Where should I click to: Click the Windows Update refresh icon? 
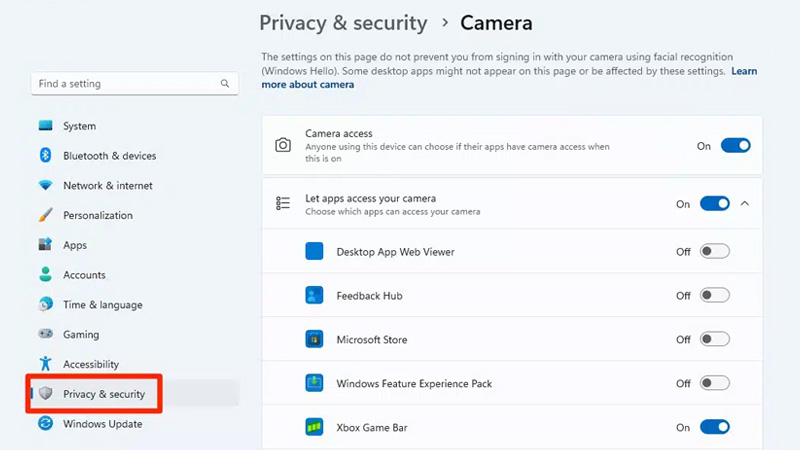45,423
